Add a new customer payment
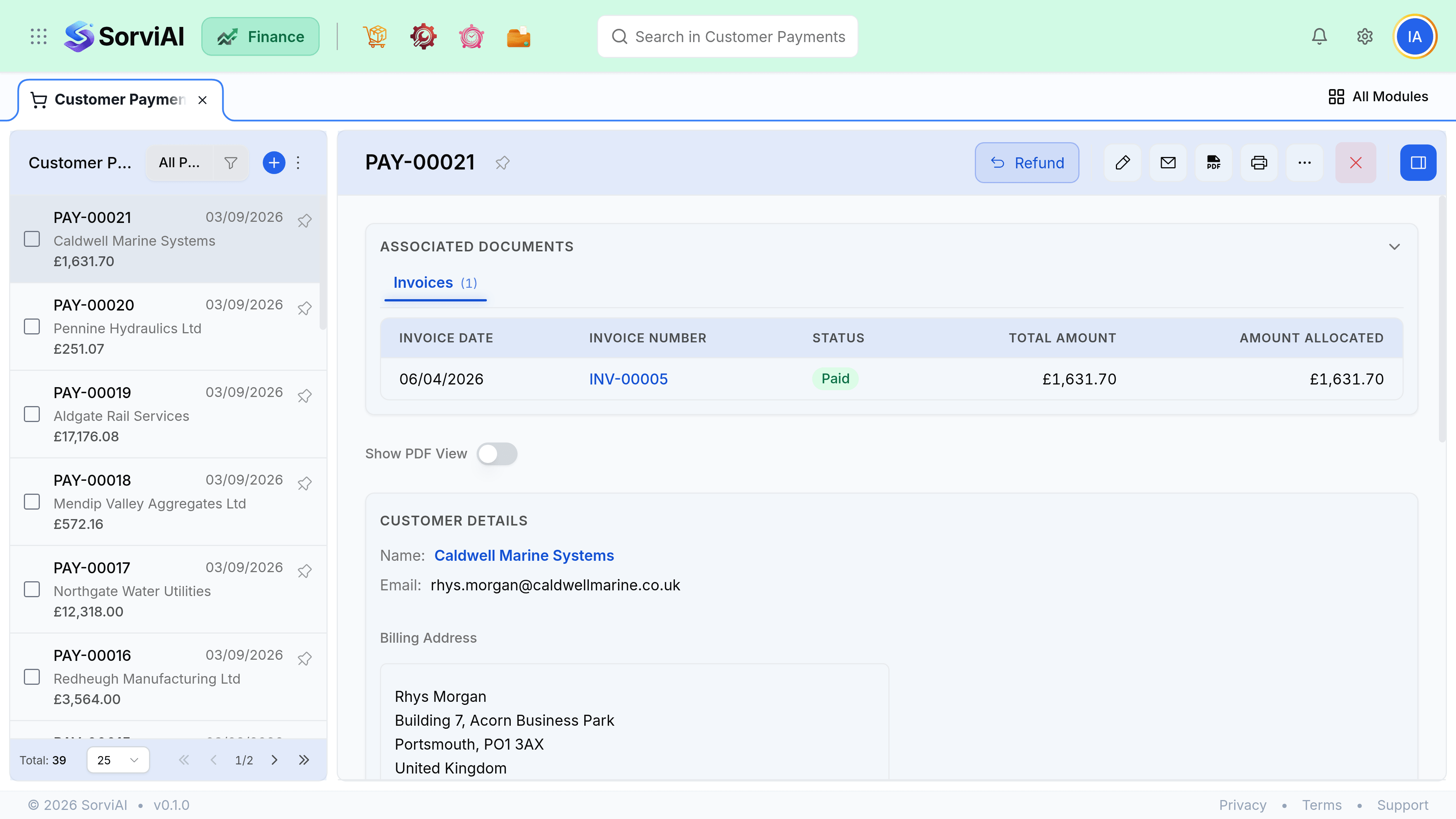 (x=273, y=163)
